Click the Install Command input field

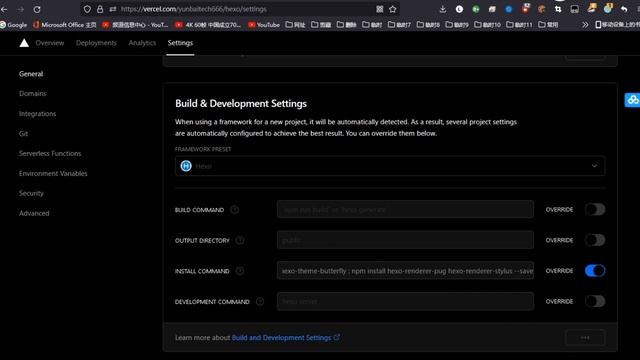coord(405,271)
